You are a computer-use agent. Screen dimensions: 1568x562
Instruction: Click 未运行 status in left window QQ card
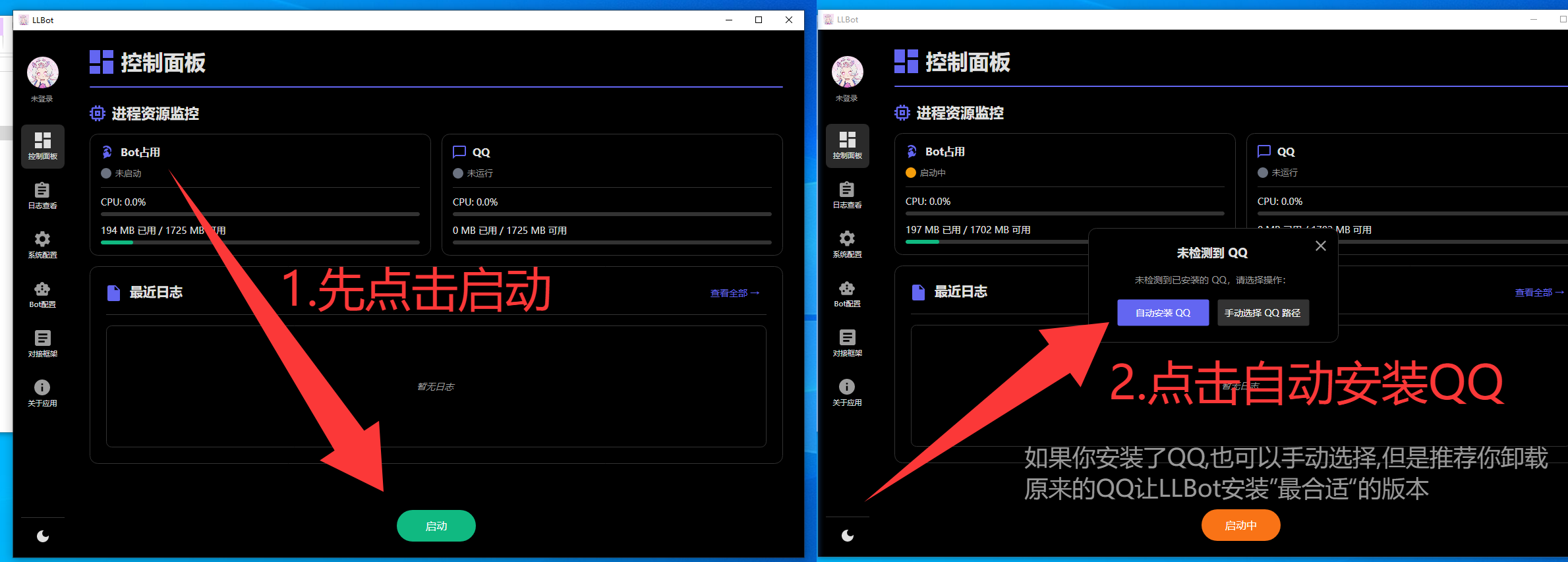[x=473, y=173]
